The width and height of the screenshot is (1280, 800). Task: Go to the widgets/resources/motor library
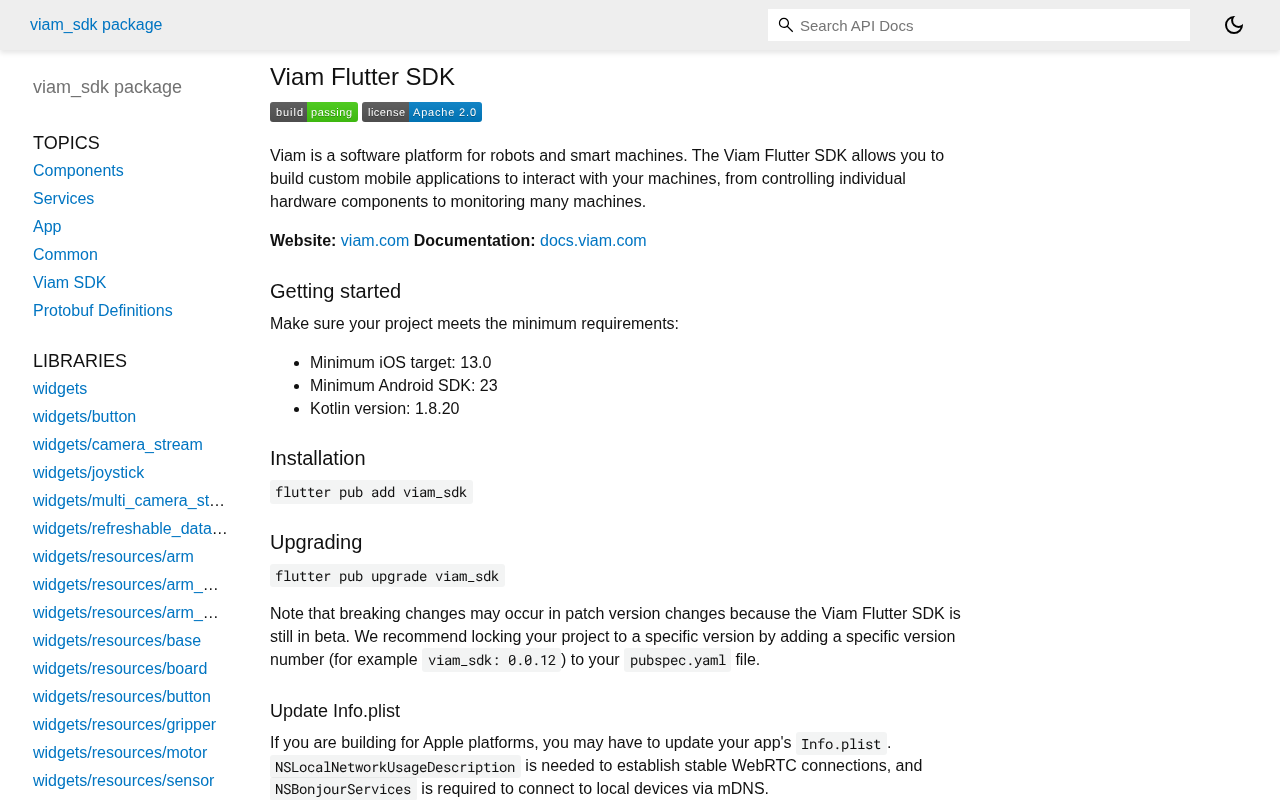[120, 753]
